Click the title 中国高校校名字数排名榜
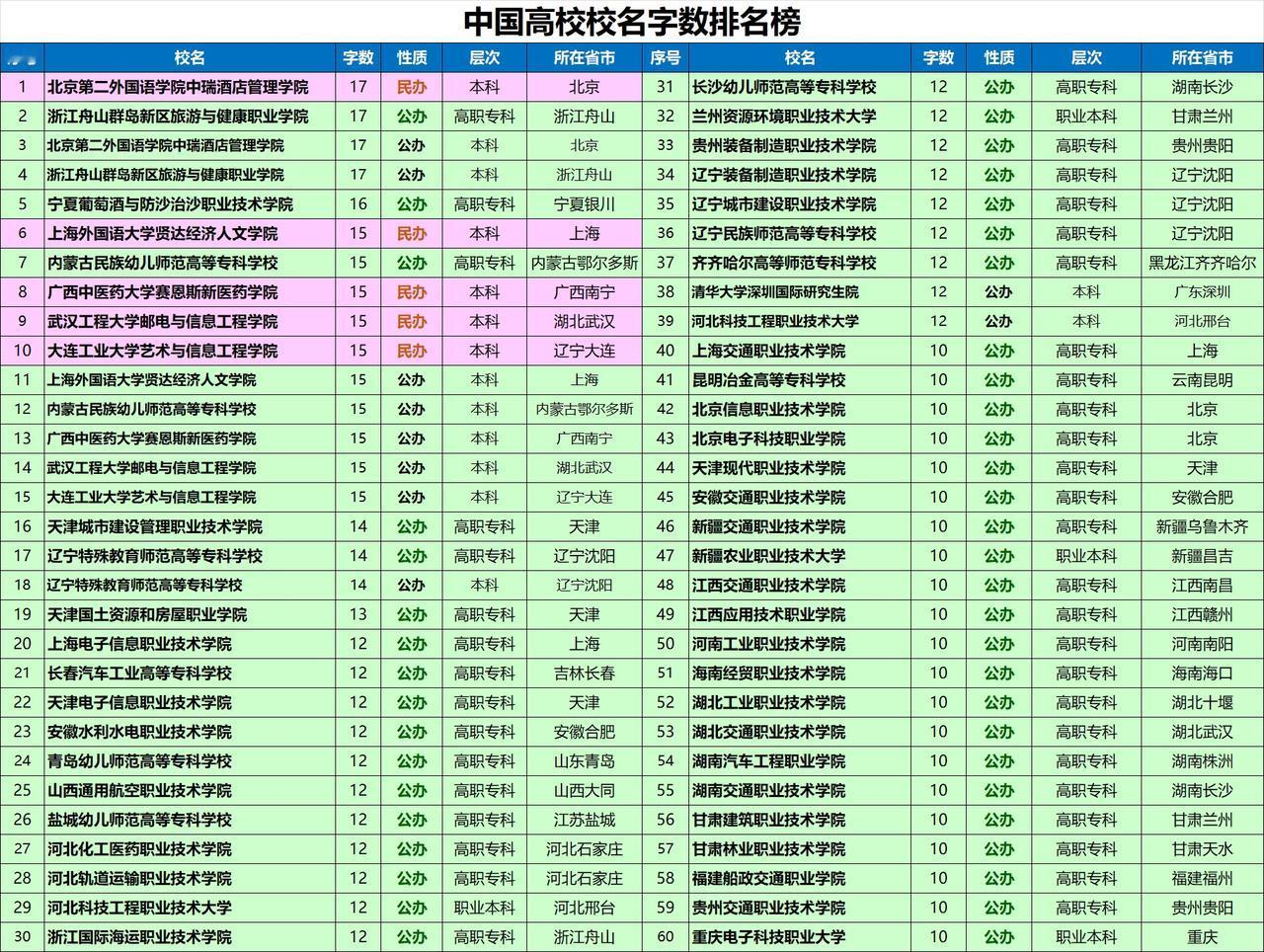Image resolution: width=1264 pixels, height=952 pixels. pyautogui.click(x=631, y=21)
